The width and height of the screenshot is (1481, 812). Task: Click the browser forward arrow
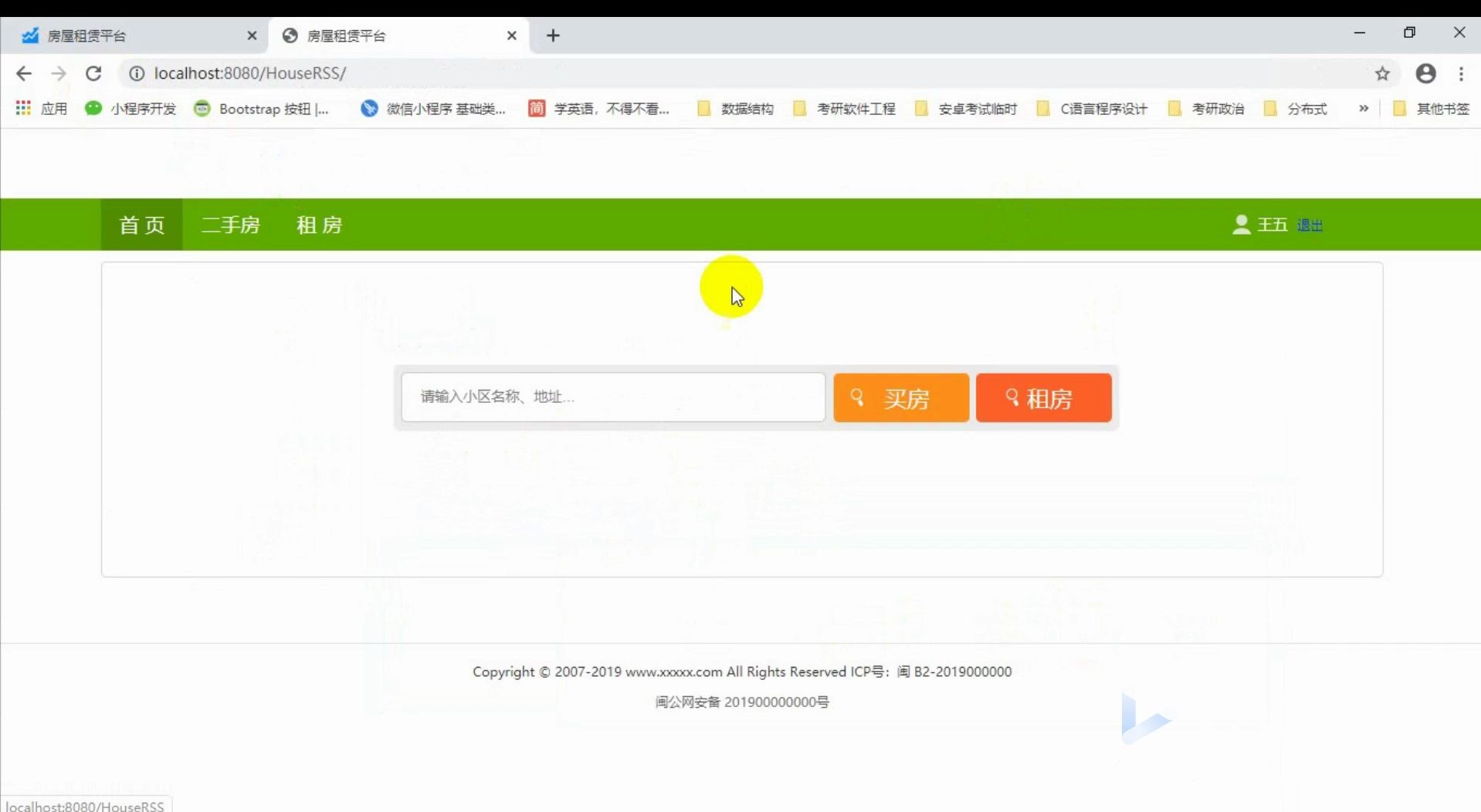pyautogui.click(x=59, y=73)
